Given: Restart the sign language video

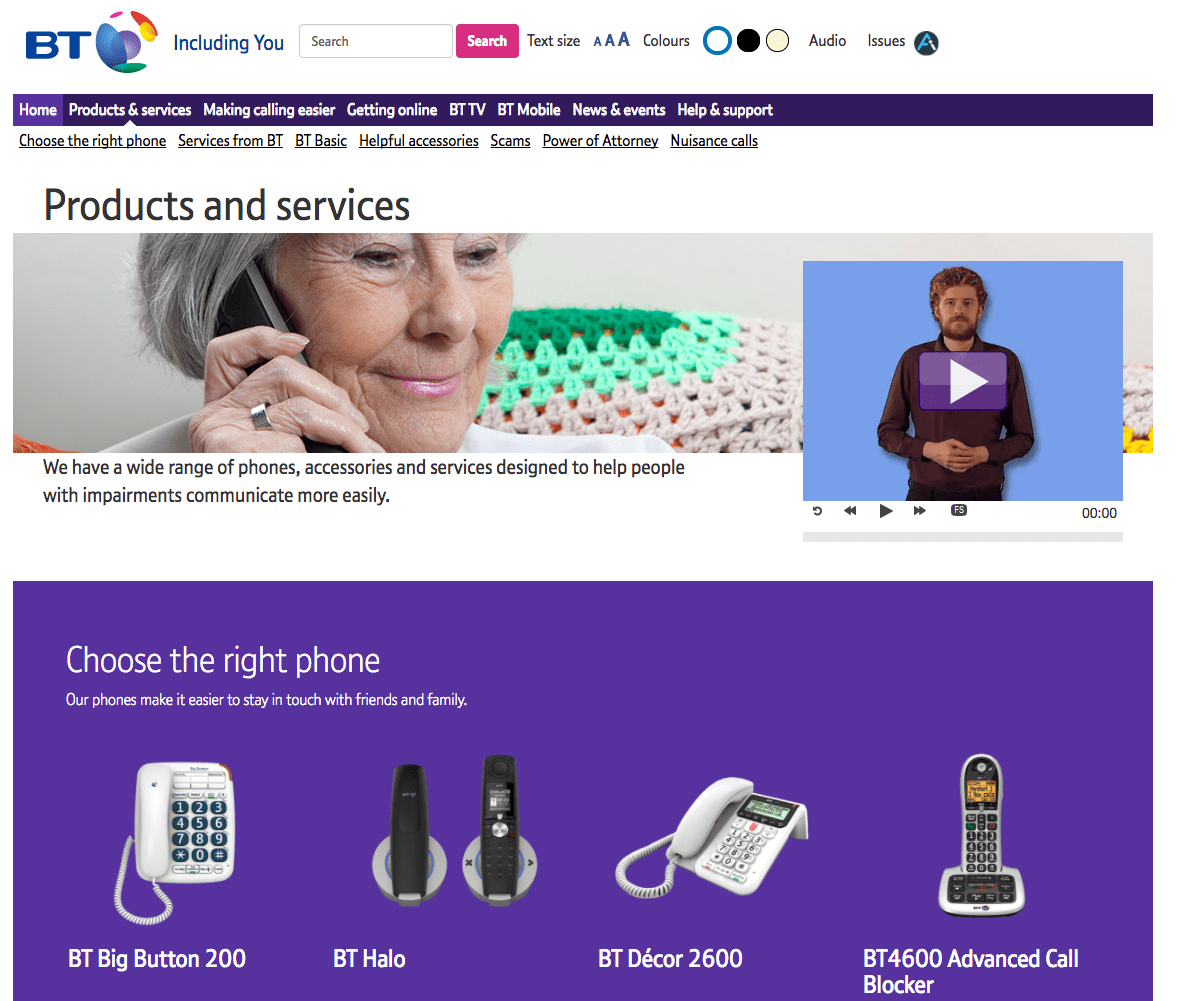Looking at the screenshot, I should click(817, 511).
